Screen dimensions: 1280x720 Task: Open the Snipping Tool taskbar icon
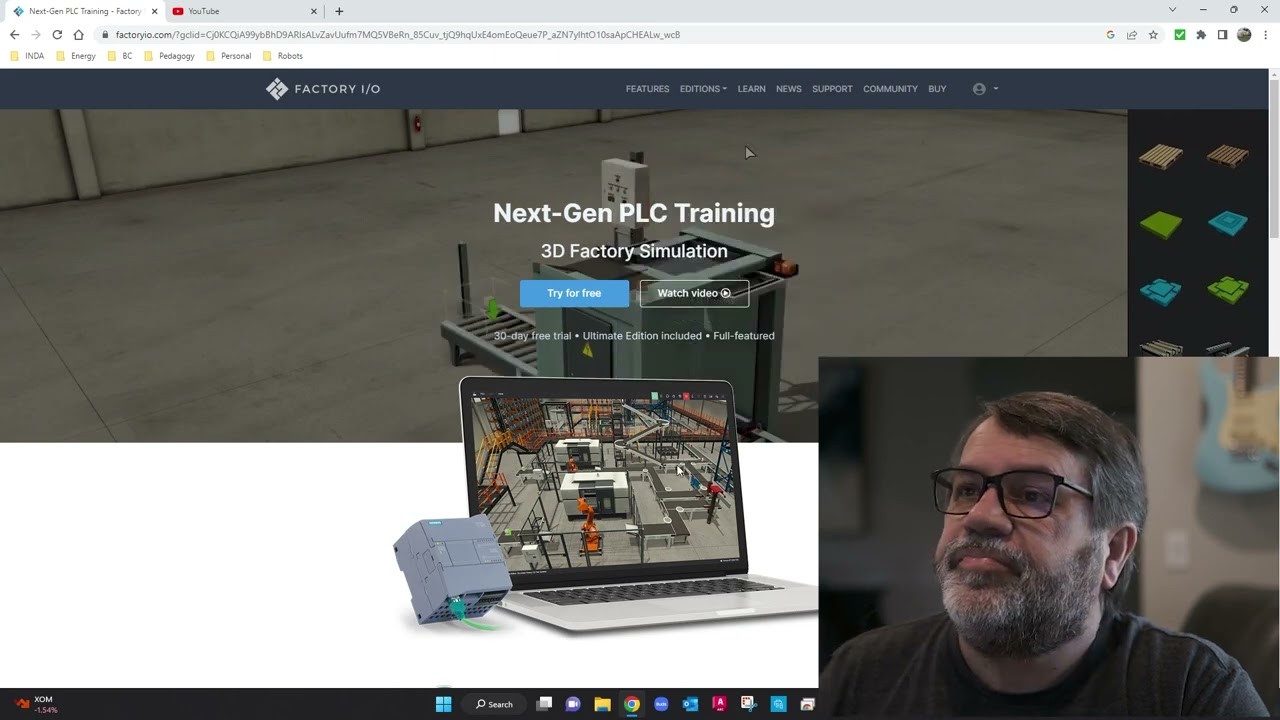pos(748,704)
